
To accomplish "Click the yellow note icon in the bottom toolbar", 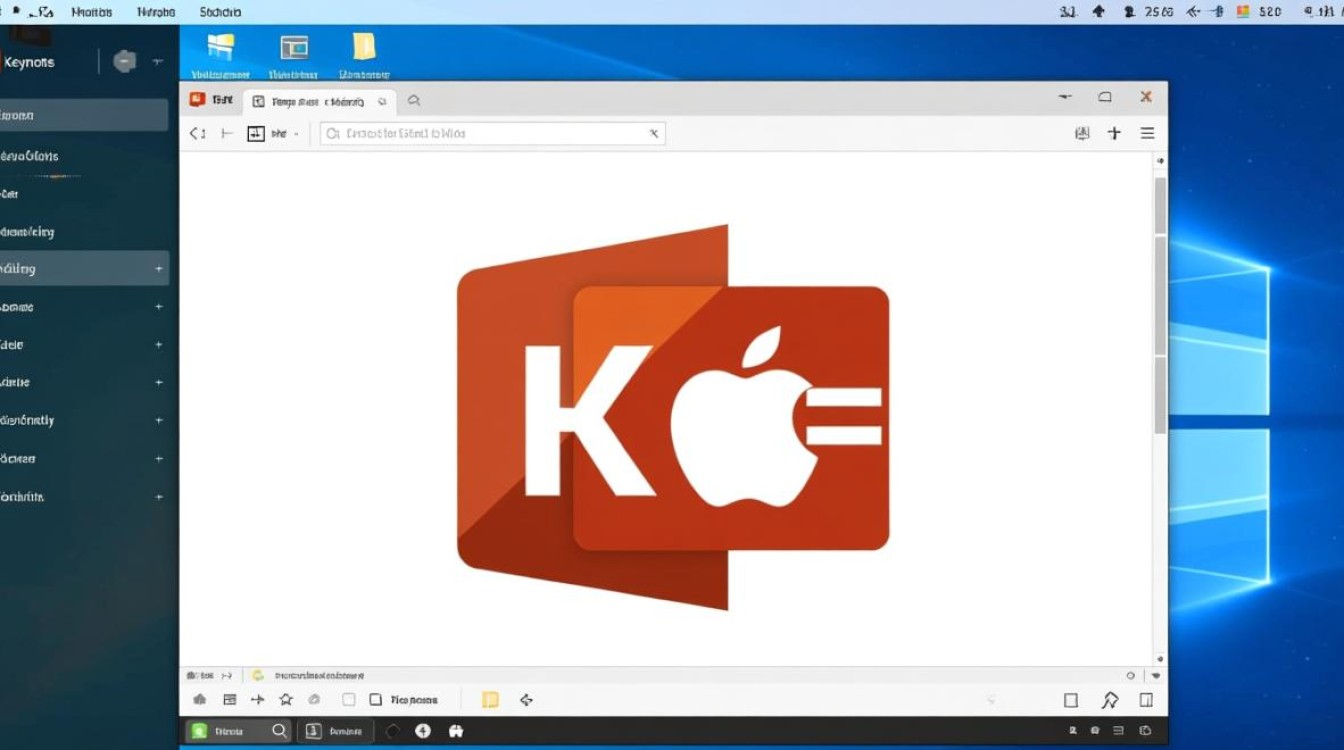I will coord(490,700).
